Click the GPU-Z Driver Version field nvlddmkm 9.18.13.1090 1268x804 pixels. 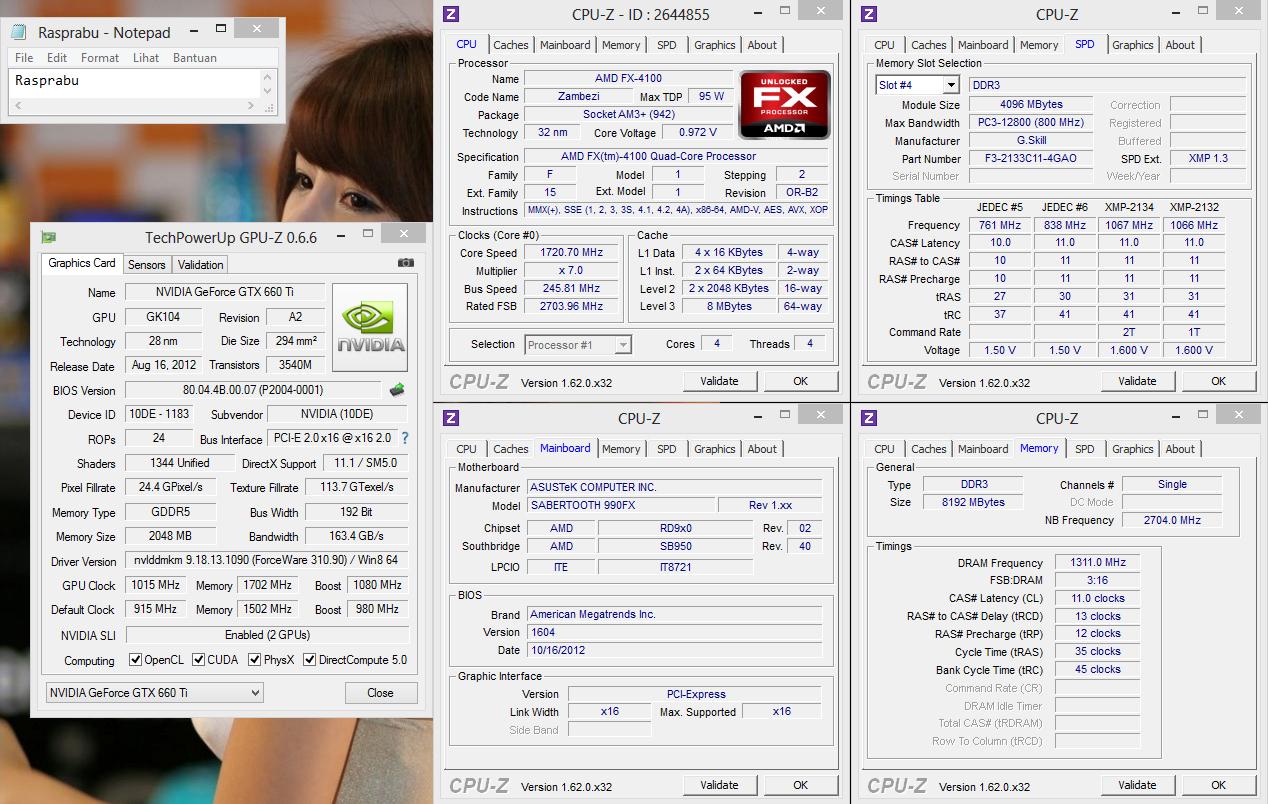point(266,561)
